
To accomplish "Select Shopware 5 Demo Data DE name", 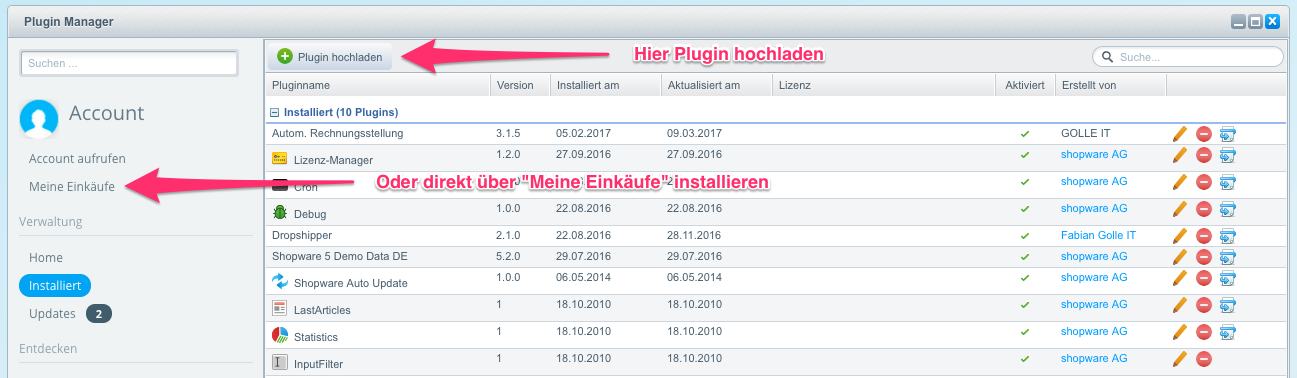I will tap(340, 257).
